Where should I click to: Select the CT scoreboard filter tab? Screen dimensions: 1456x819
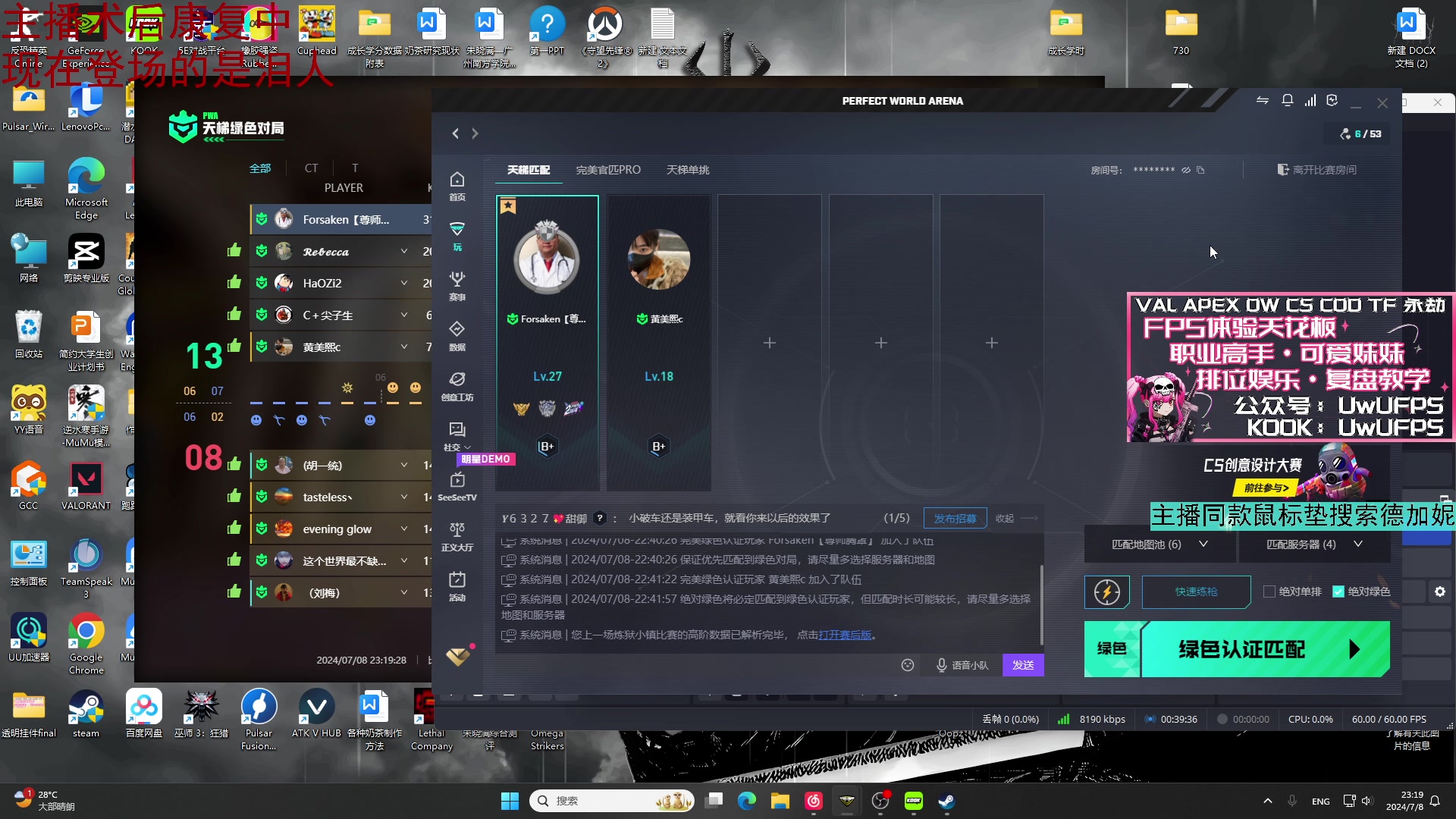(x=312, y=168)
